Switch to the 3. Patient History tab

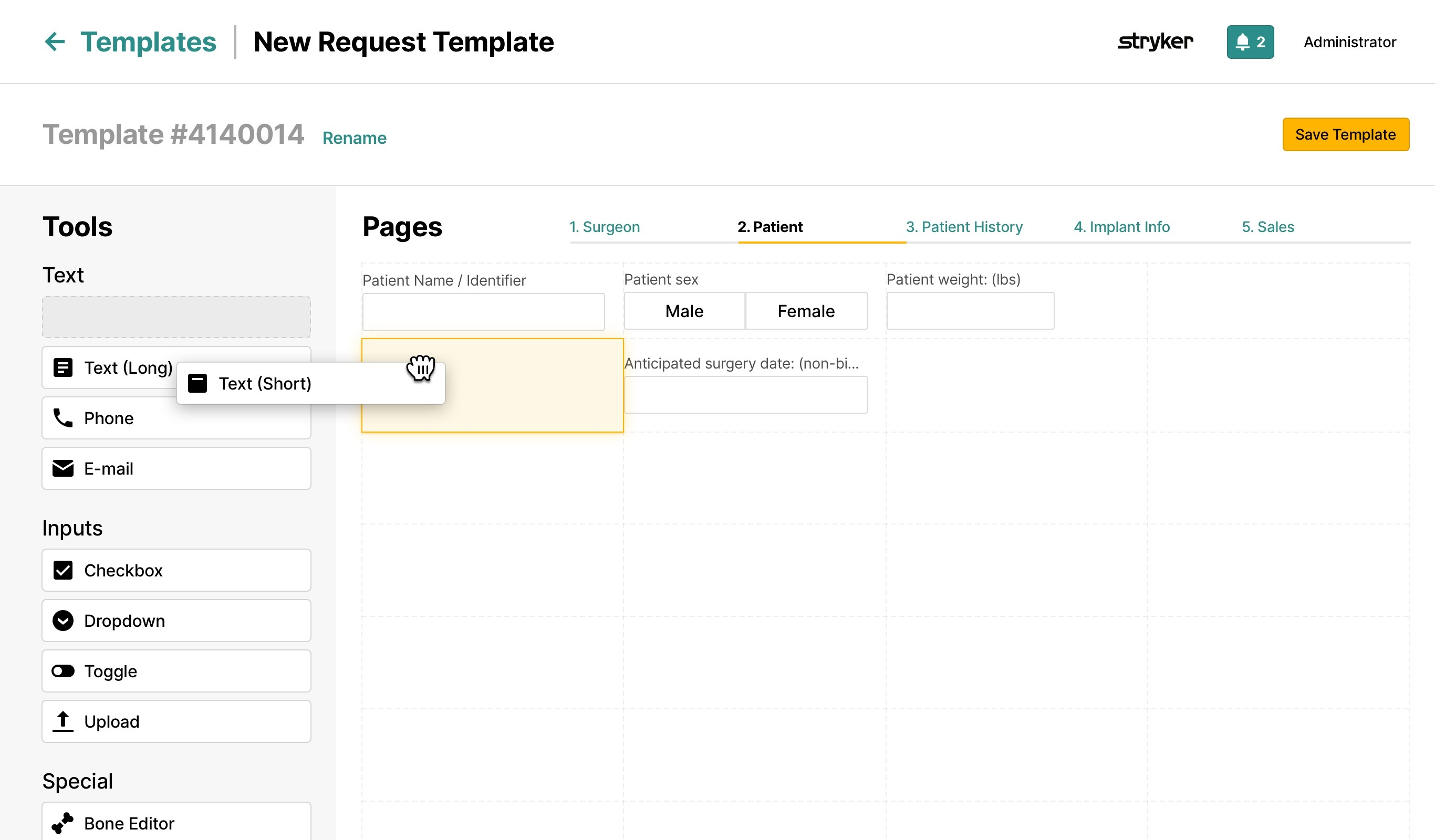point(963,226)
